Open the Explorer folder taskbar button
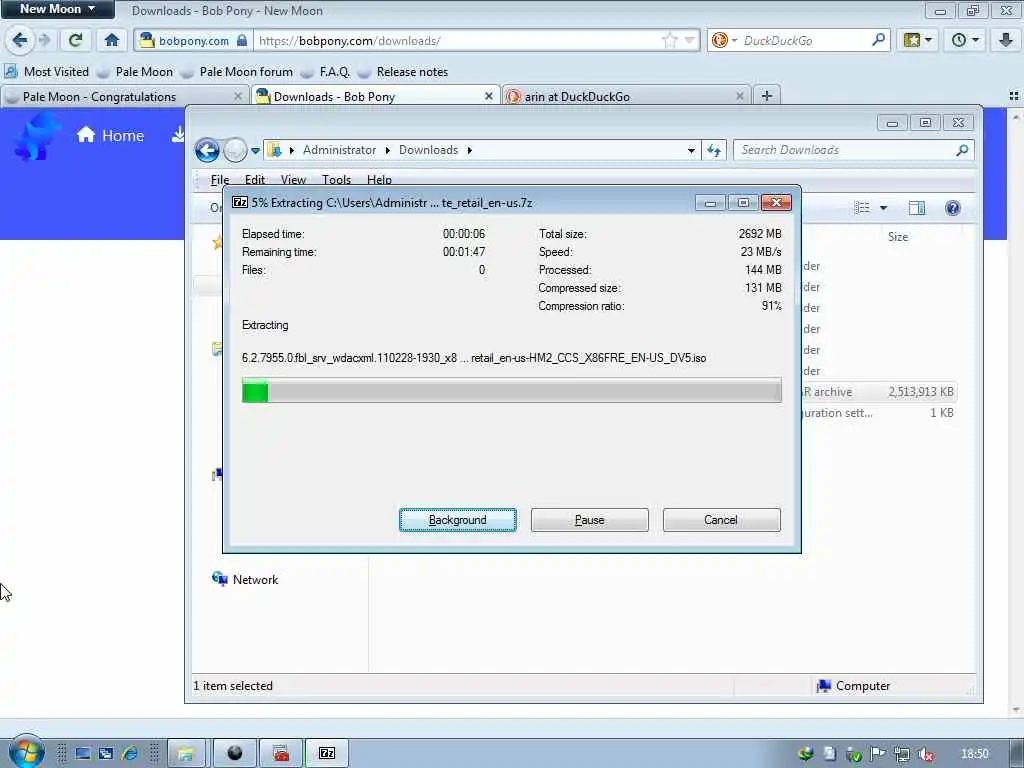1024x768 pixels. point(186,754)
